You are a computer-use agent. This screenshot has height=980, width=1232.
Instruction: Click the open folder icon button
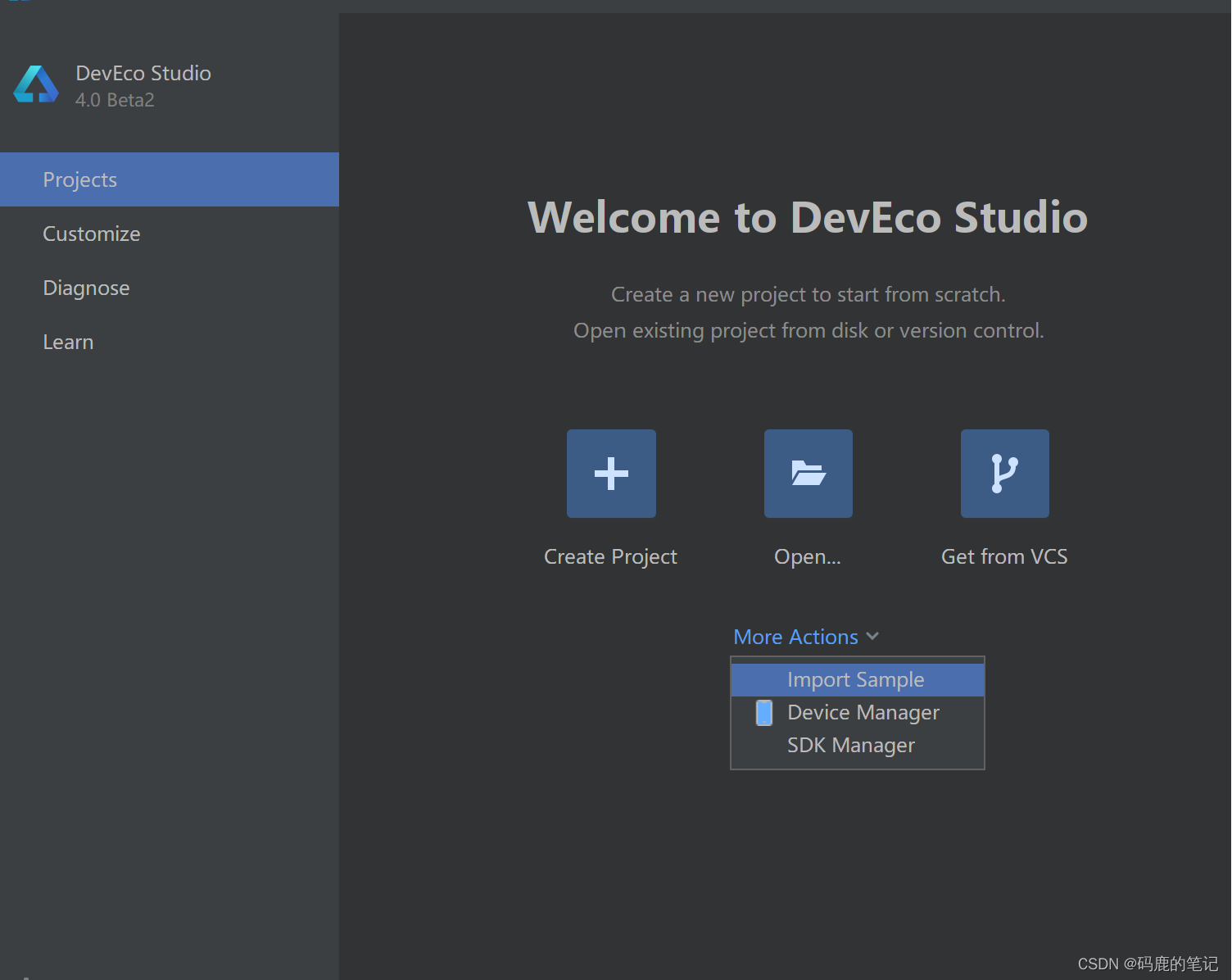click(808, 474)
